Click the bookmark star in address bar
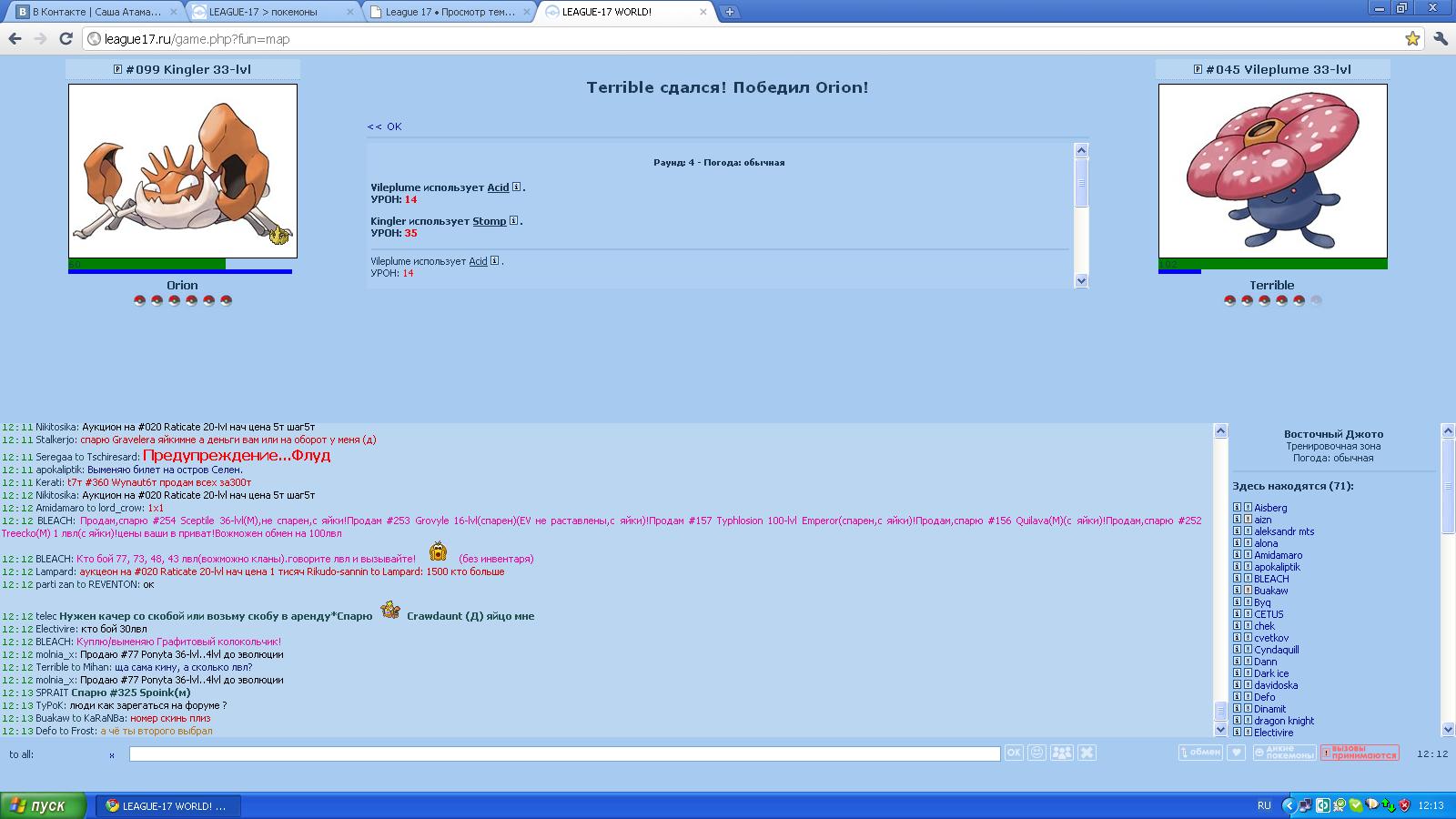Viewport: 1456px width, 819px height. point(1412,38)
